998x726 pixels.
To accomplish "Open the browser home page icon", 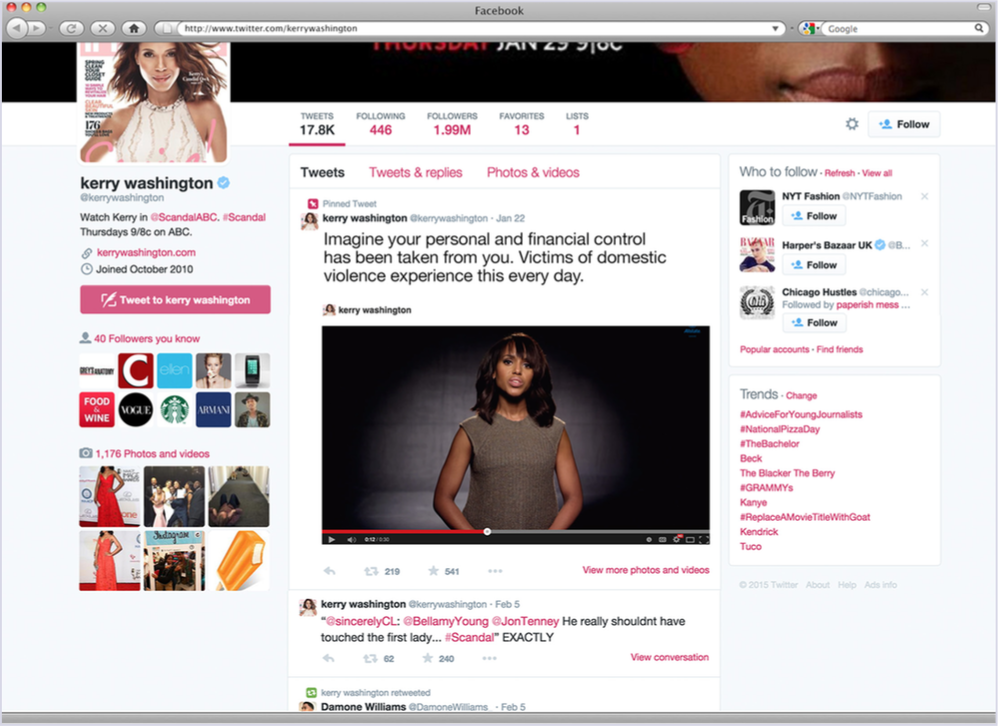I will 134,28.
